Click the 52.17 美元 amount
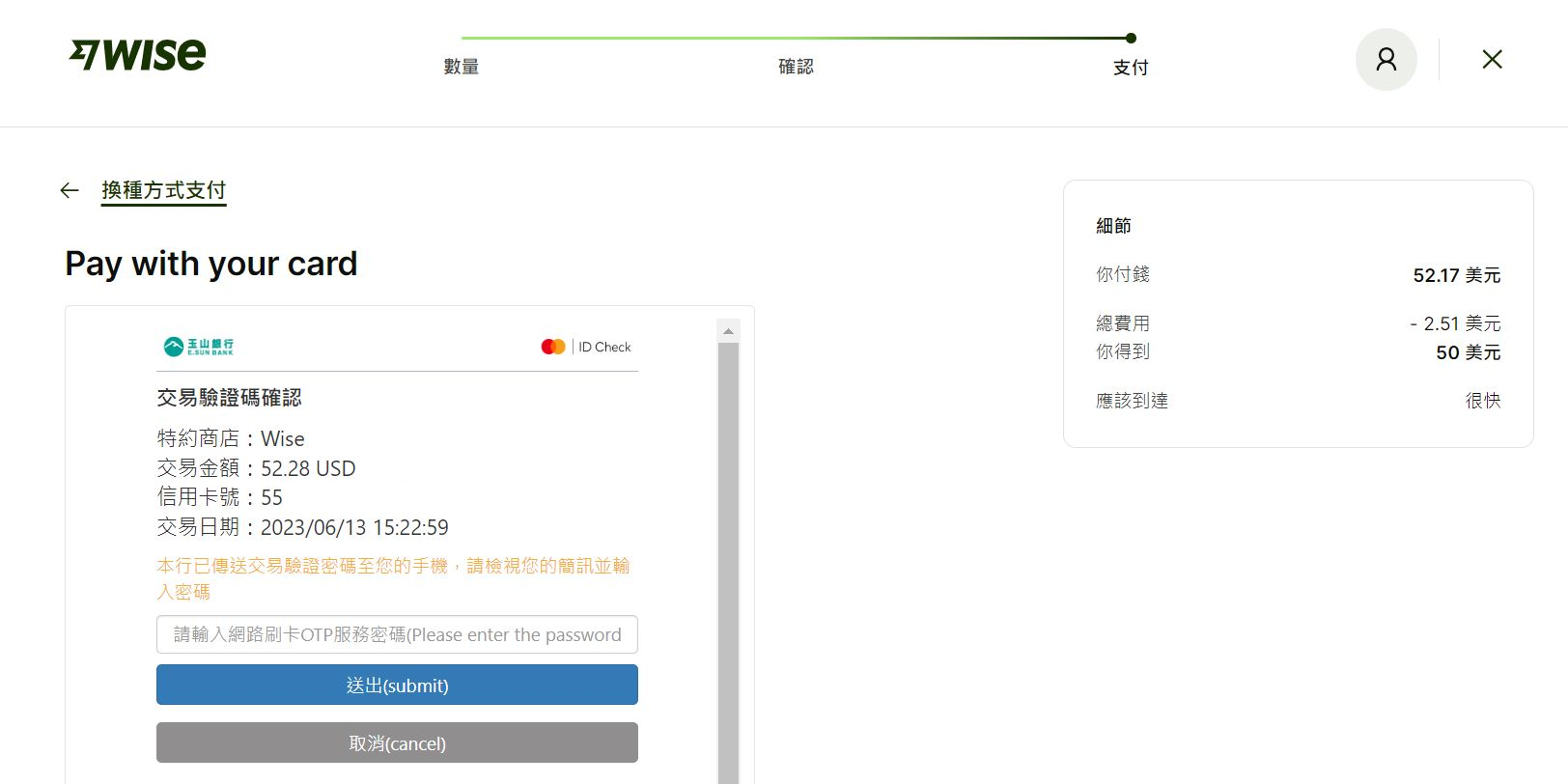Viewport: 1568px width, 784px height. pyautogui.click(x=1457, y=275)
